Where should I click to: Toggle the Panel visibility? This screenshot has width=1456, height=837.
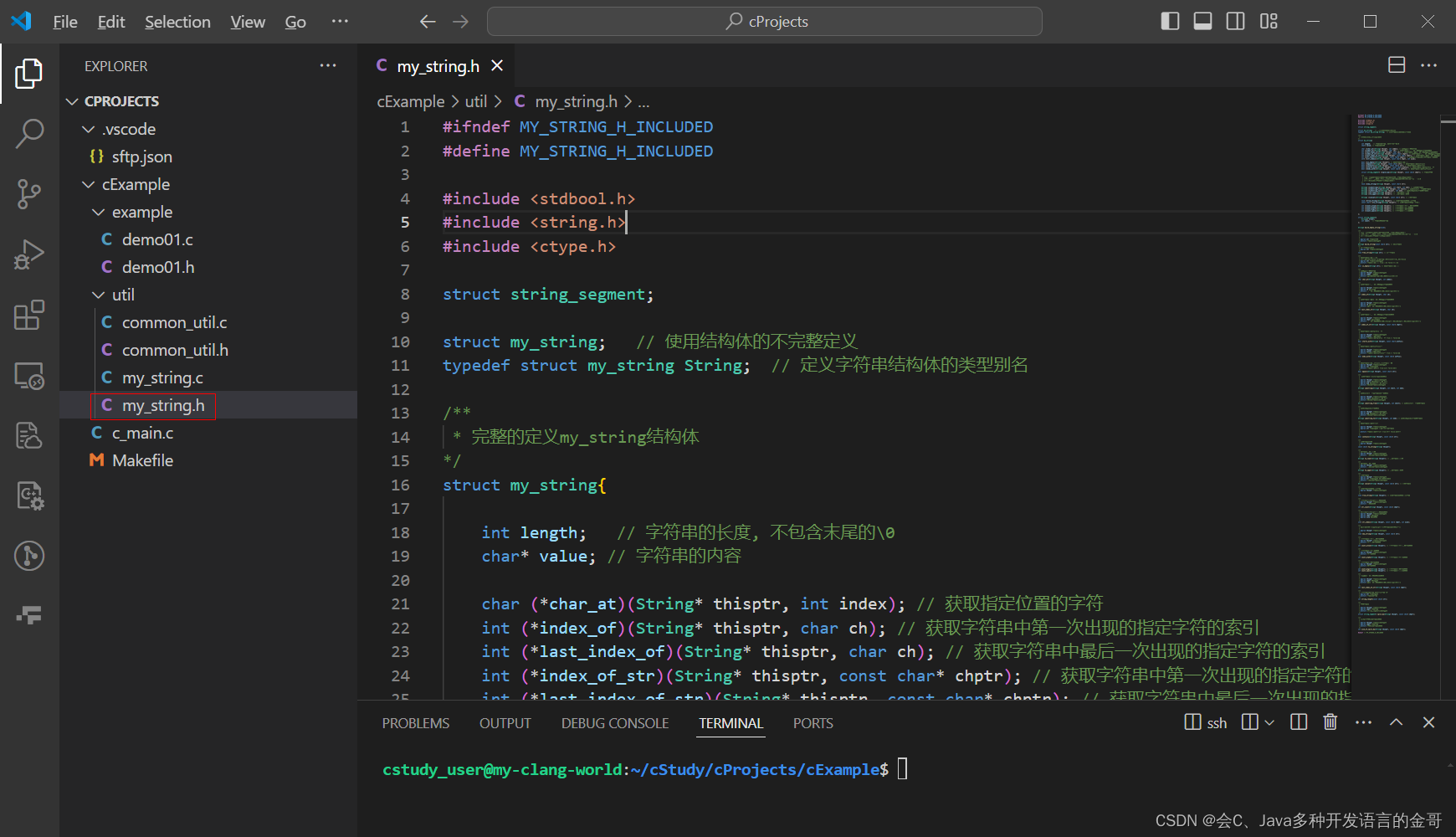pyautogui.click(x=1202, y=21)
